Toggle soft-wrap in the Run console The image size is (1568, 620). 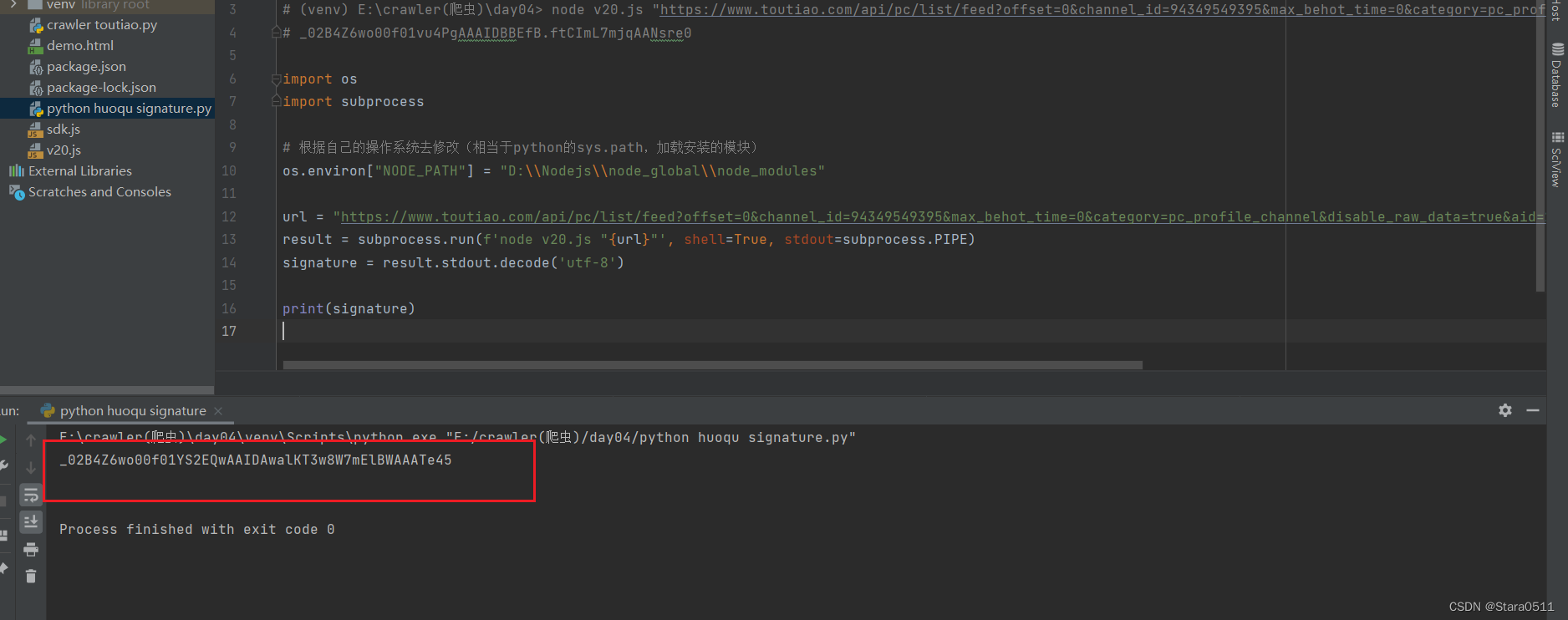[x=31, y=495]
